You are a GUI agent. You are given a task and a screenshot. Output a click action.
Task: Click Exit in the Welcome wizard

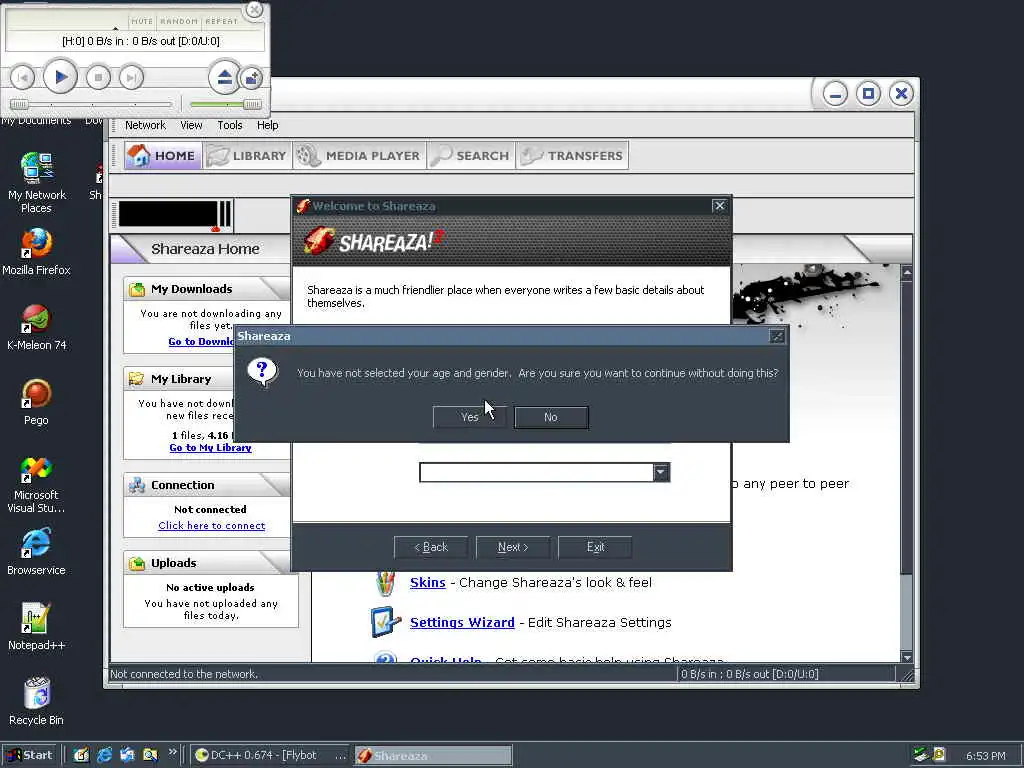tap(595, 547)
